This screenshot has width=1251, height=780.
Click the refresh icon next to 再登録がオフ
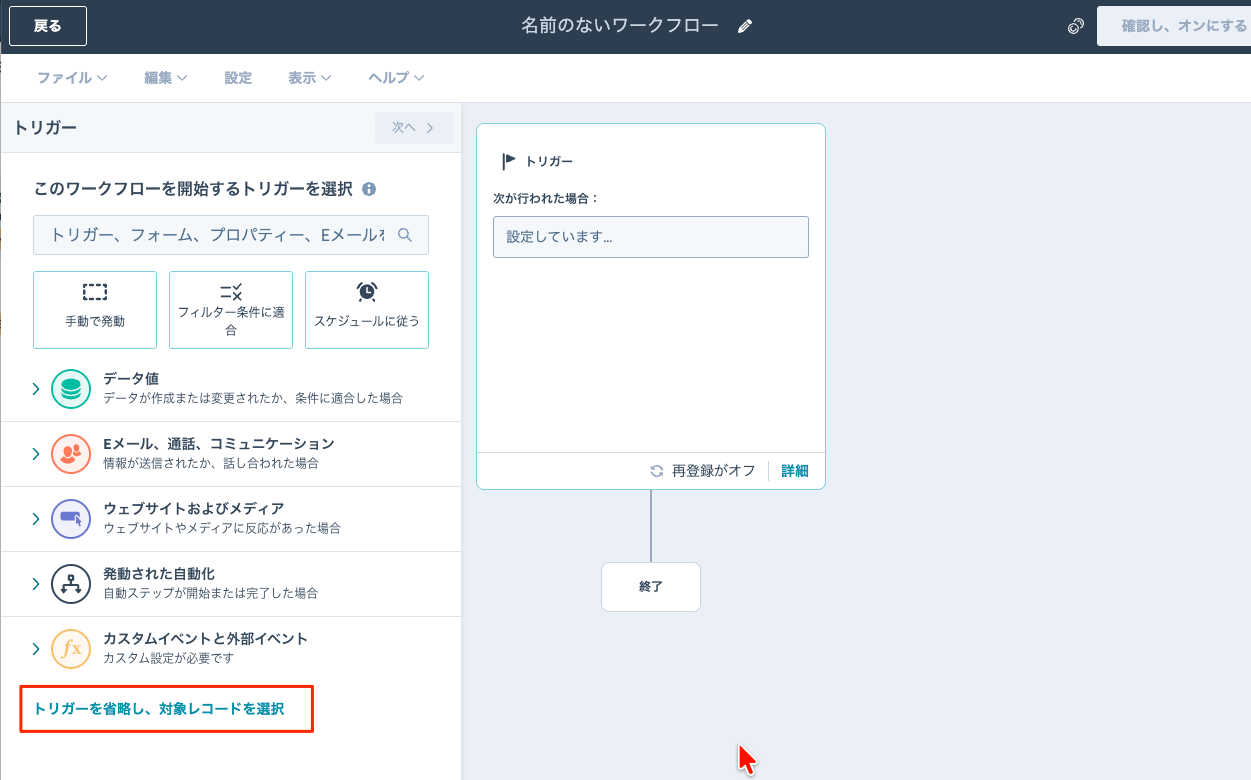point(657,471)
